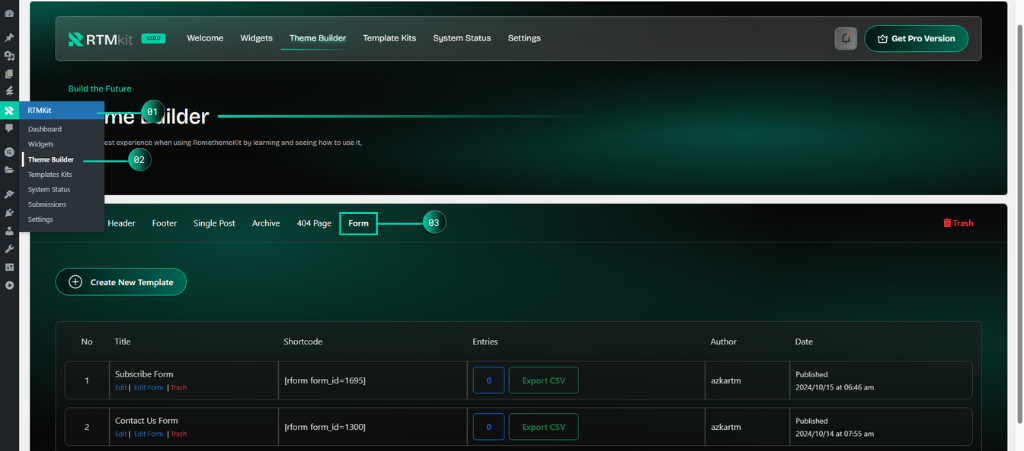The height and width of the screenshot is (451, 1024).
Task: Click Edit Form link under Subscribe Form
Action: pyautogui.click(x=148, y=388)
